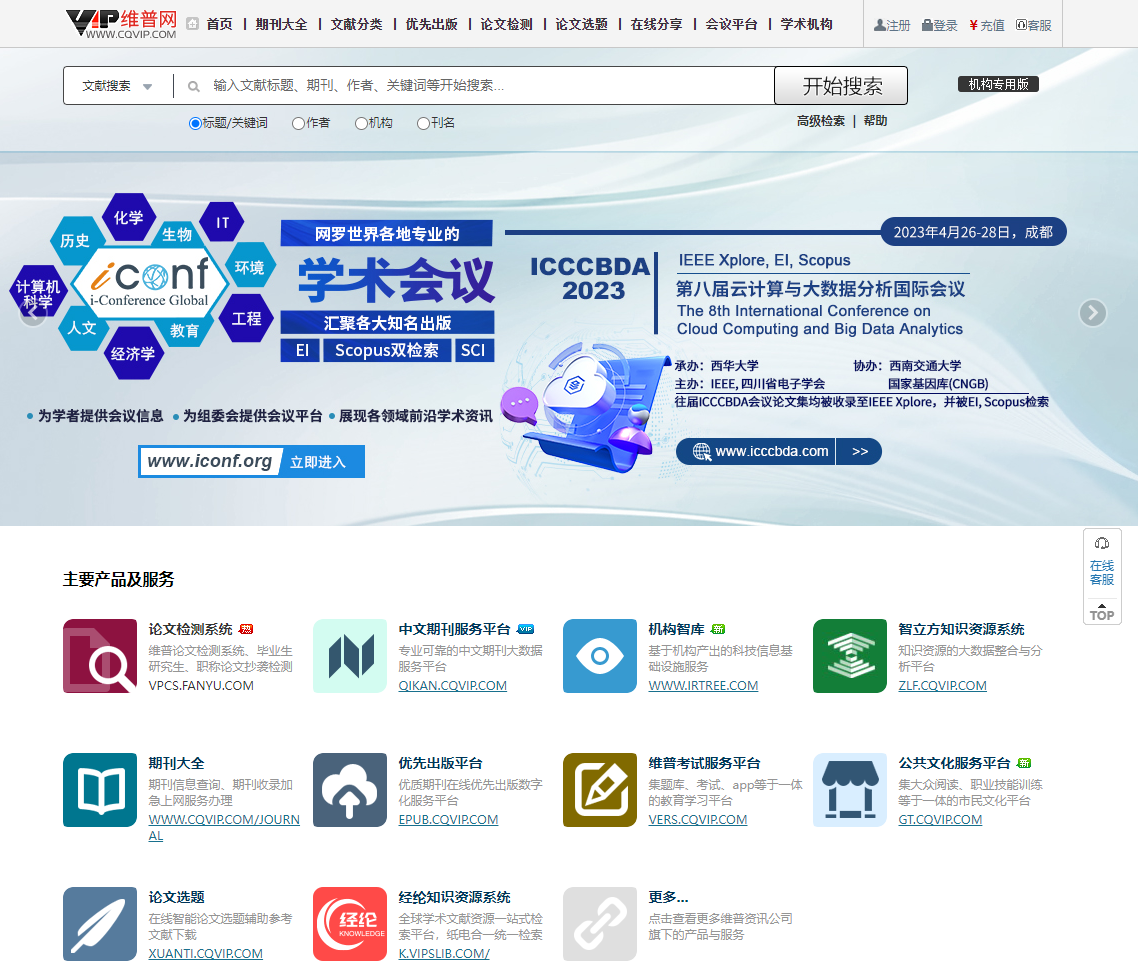Click the home icon beside 首页
Screen dimensions: 1138x974
pos(192,24)
